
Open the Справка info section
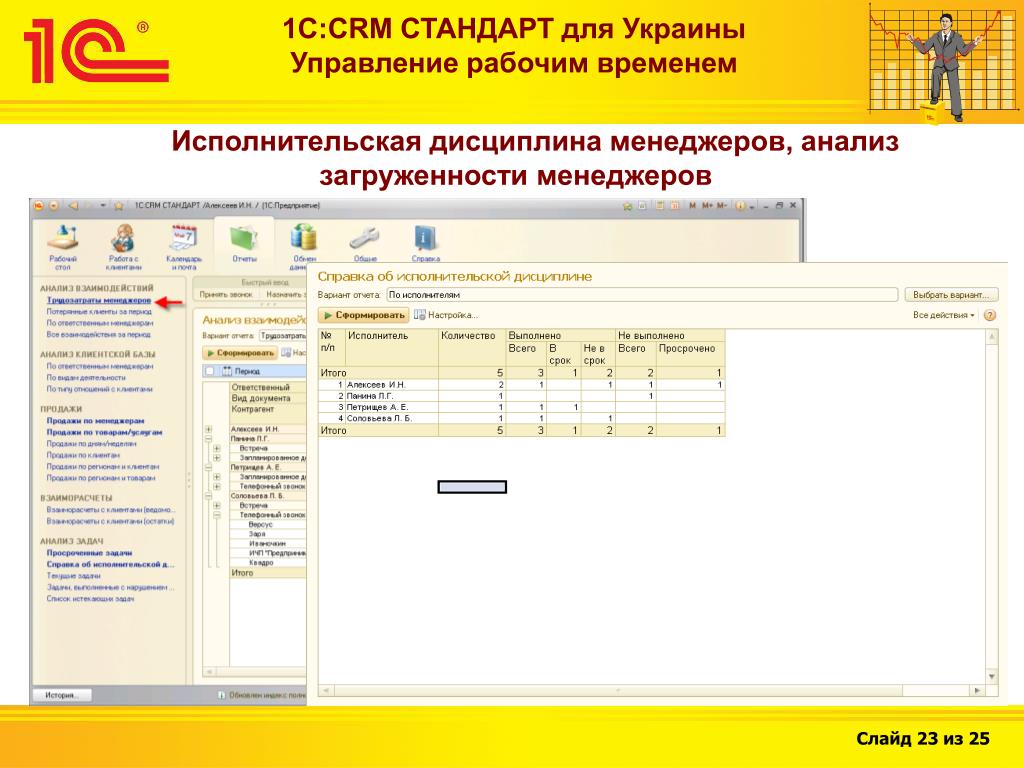pyautogui.click(x=425, y=244)
